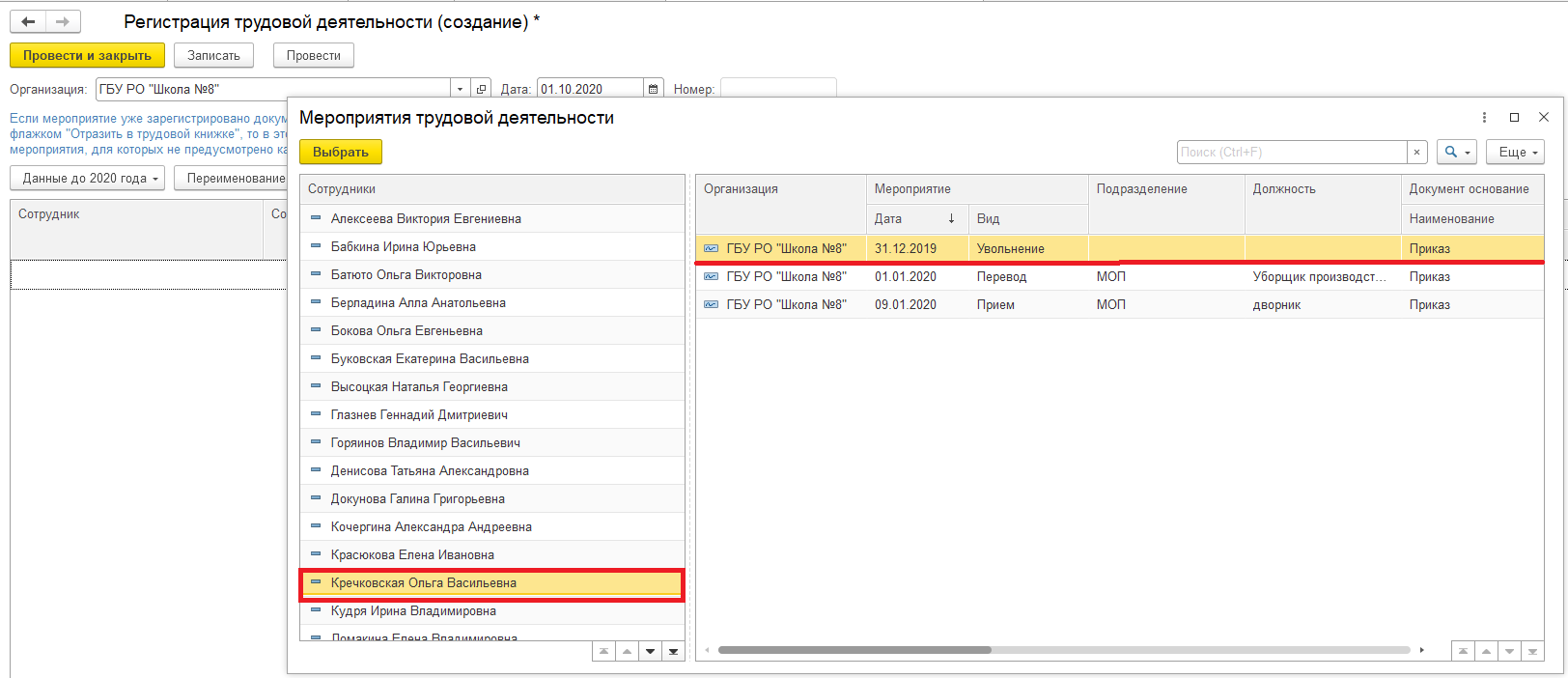Viewport: 1568px width, 678px height.
Task: Move up one row in the events table
Action: pos(1486,651)
